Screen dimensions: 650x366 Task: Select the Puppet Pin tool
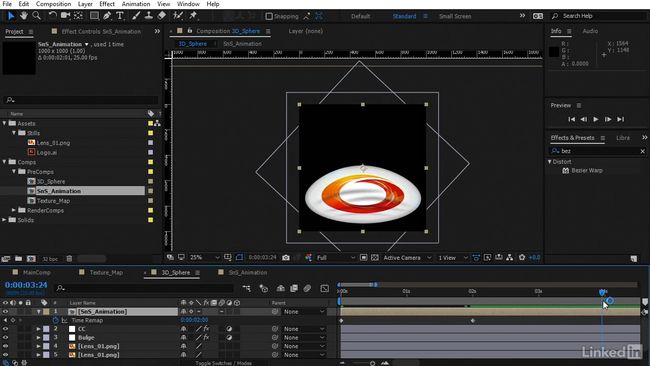[193, 16]
